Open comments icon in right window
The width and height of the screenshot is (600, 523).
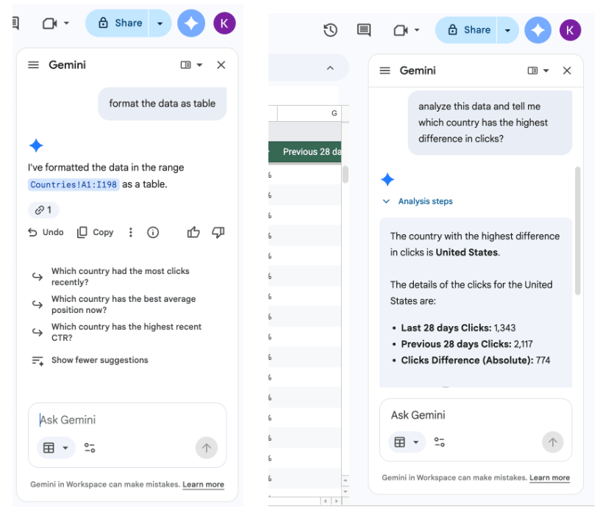[364, 30]
